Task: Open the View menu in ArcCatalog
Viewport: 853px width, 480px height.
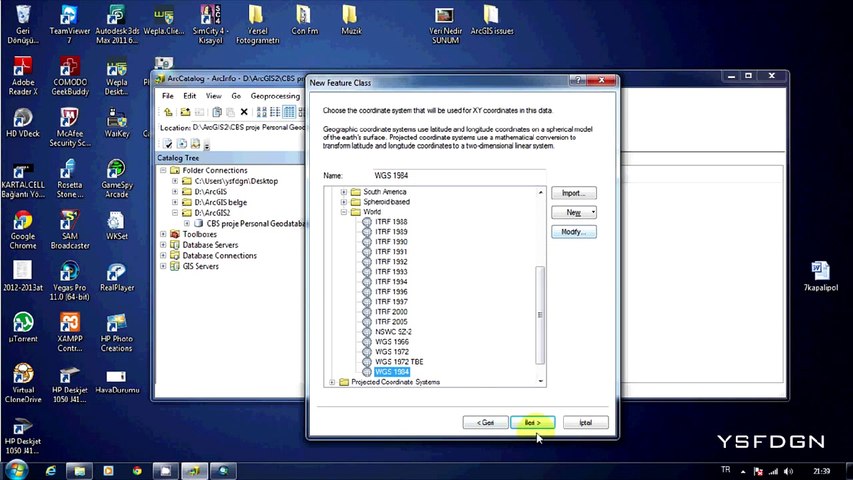Action: [213, 96]
